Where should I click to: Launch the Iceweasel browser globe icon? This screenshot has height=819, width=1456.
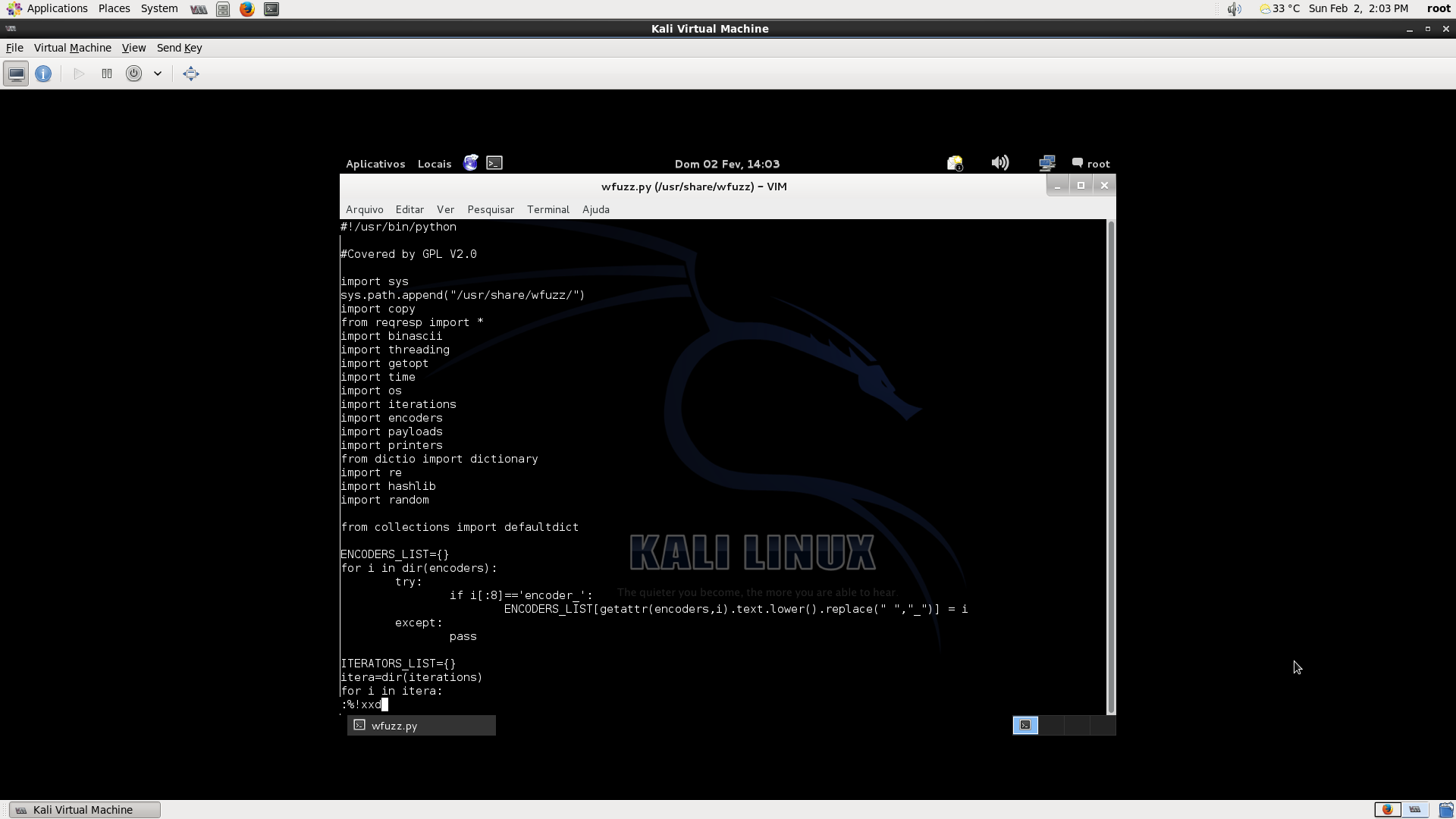471,163
